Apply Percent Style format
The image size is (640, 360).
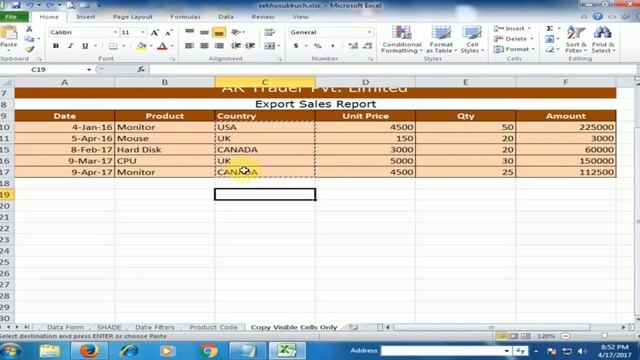[x=317, y=46]
